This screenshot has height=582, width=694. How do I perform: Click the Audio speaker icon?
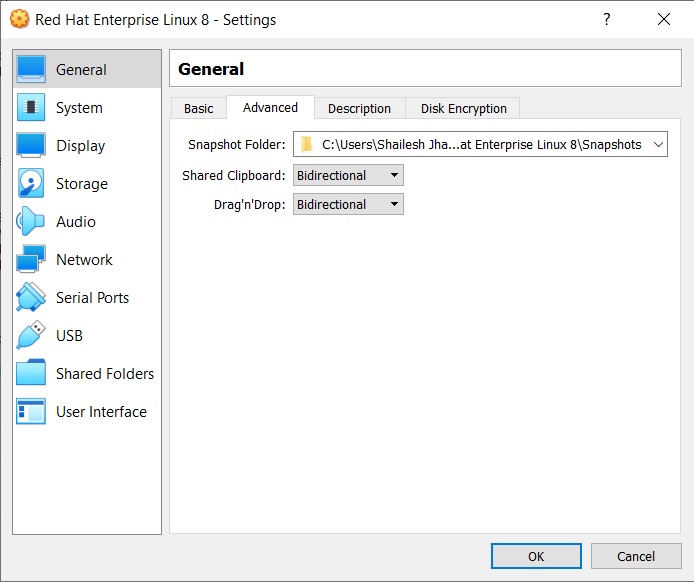click(31, 221)
